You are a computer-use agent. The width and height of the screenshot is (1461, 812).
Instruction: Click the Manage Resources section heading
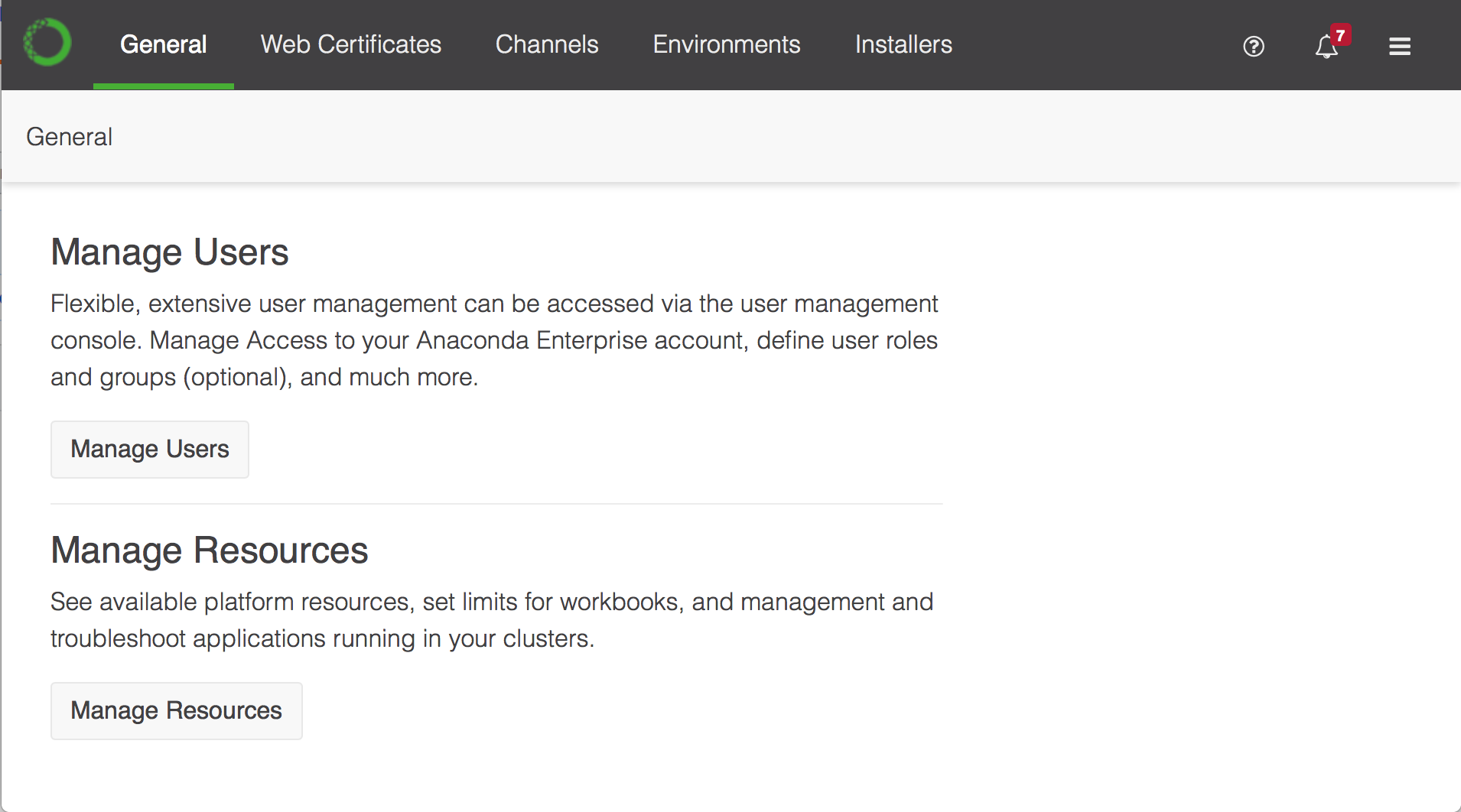tap(210, 551)
